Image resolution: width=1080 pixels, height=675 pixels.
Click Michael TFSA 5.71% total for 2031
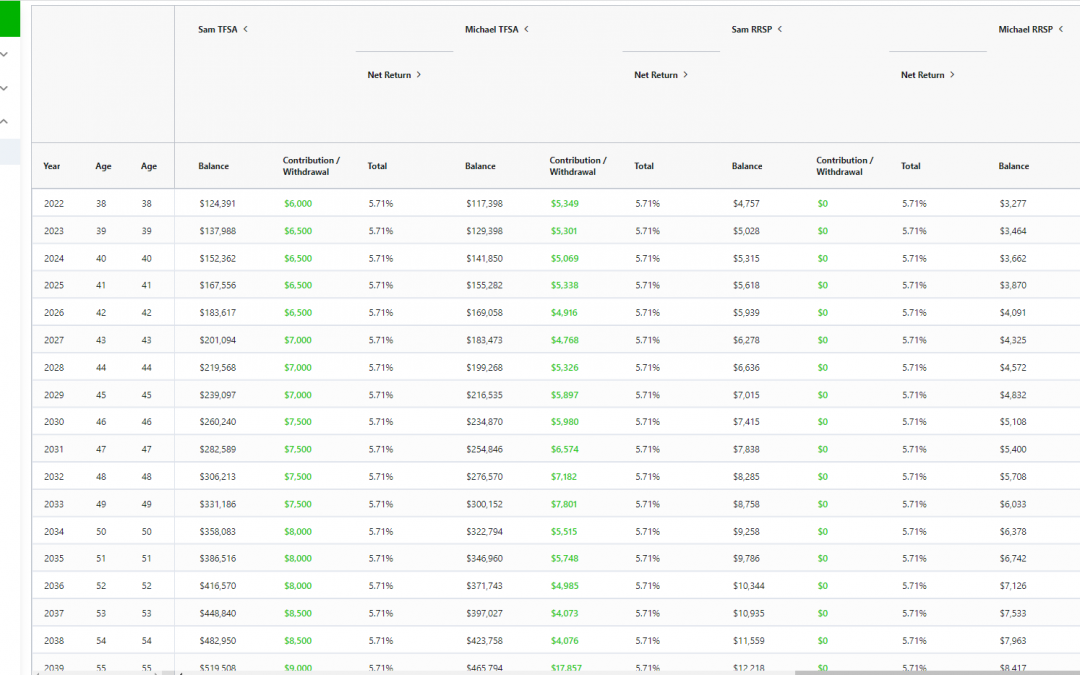647,449
